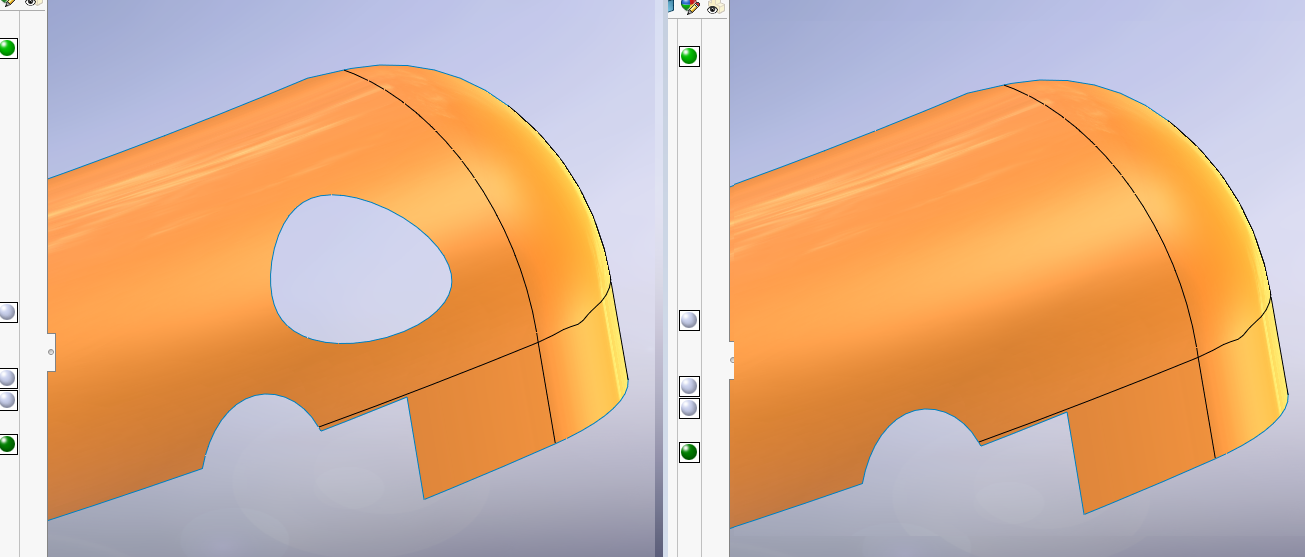
Task: Toggle the middle gray sphere in right panel
Action: 689,386
